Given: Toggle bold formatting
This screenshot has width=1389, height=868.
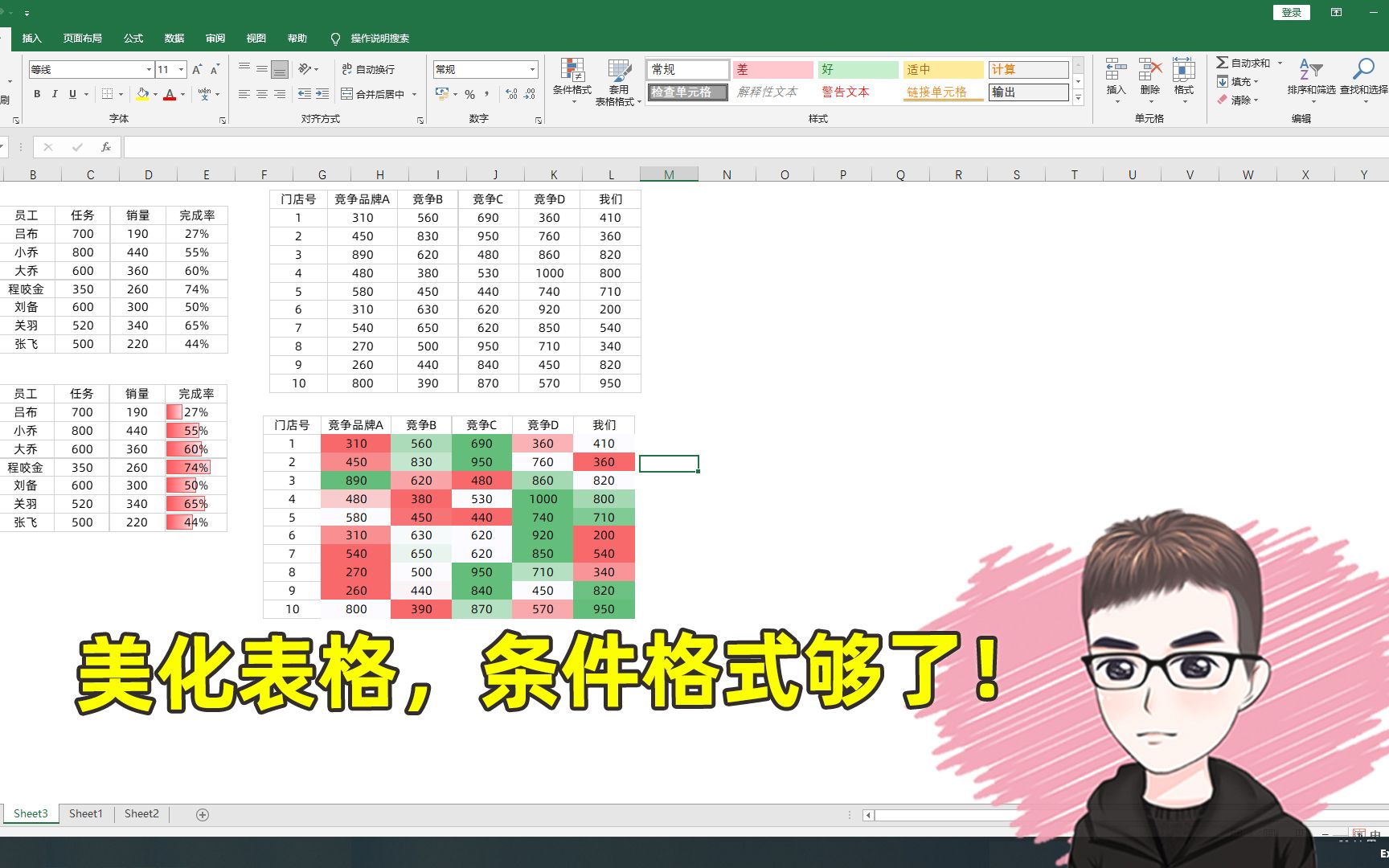Looking at the screenshot, I should tap(36, 94).
